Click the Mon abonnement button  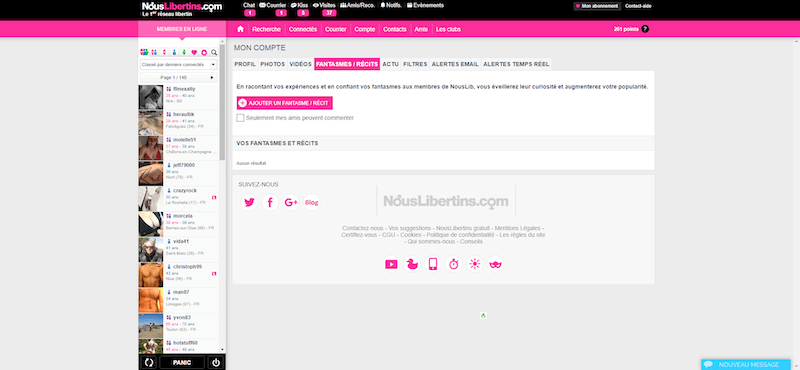pos(597,6)
